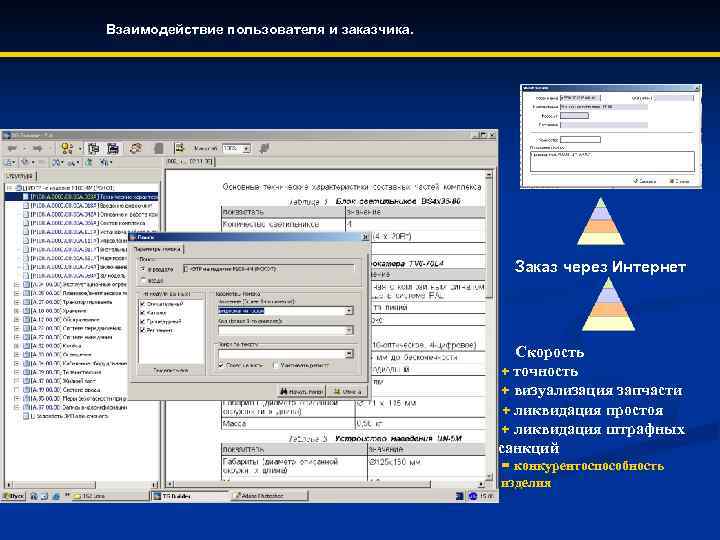Click the first icon on the second toolbar row
Screen dimensions: 720x540
click(9, 162)
